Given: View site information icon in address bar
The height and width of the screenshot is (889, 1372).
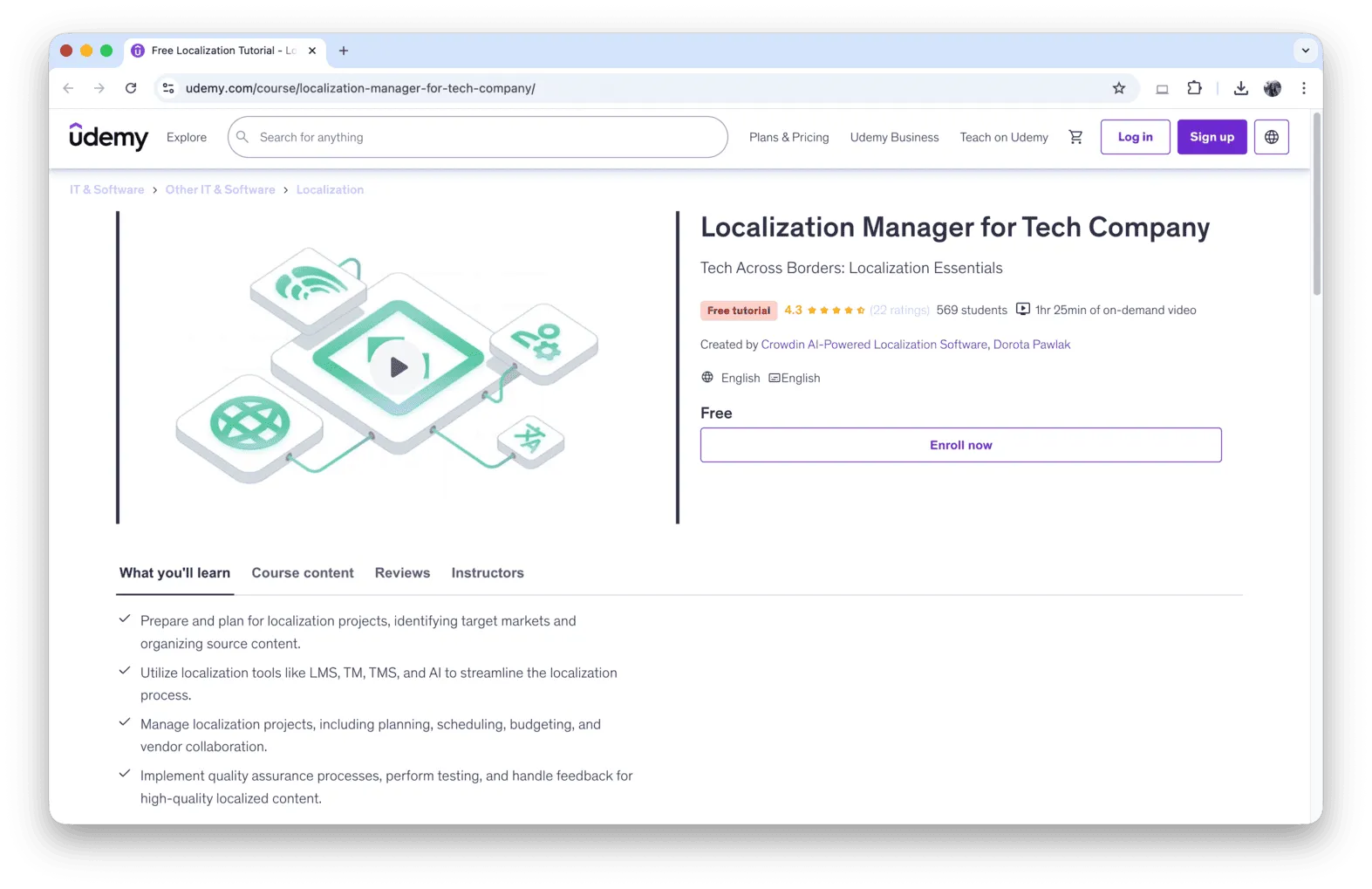Looking at the screenshot, I should [168, 88].
